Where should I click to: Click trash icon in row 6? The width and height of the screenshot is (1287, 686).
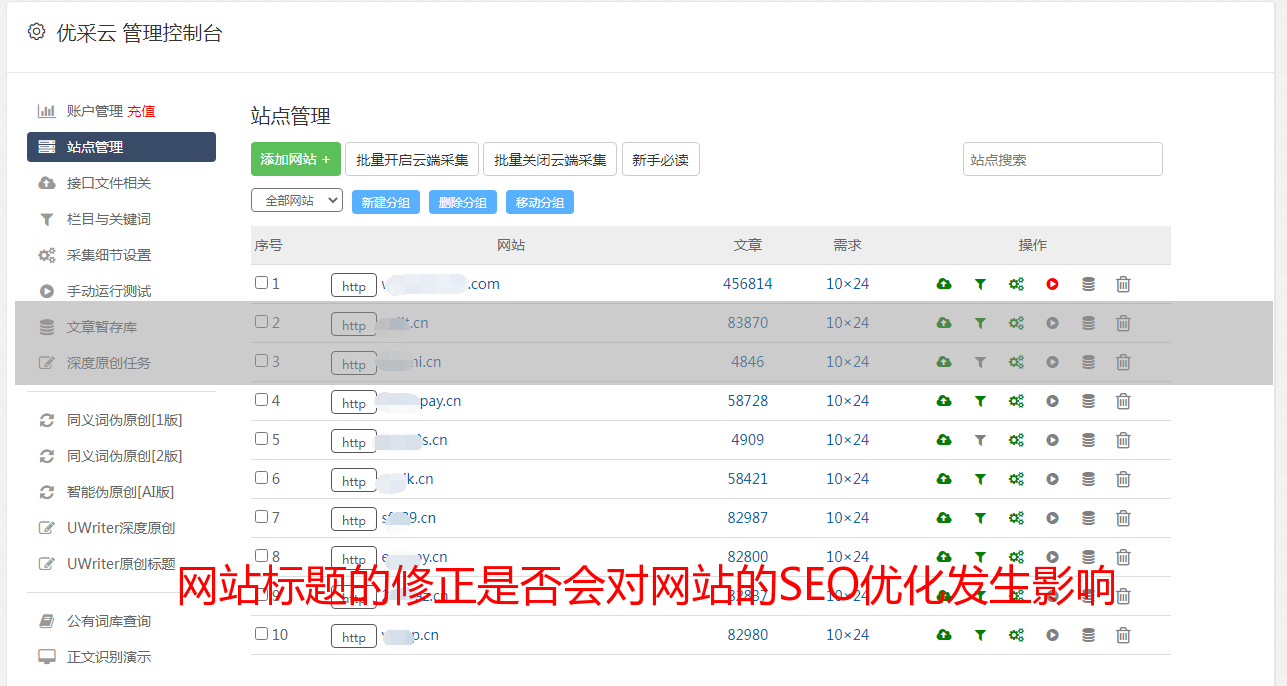[x=1123, y=479]
